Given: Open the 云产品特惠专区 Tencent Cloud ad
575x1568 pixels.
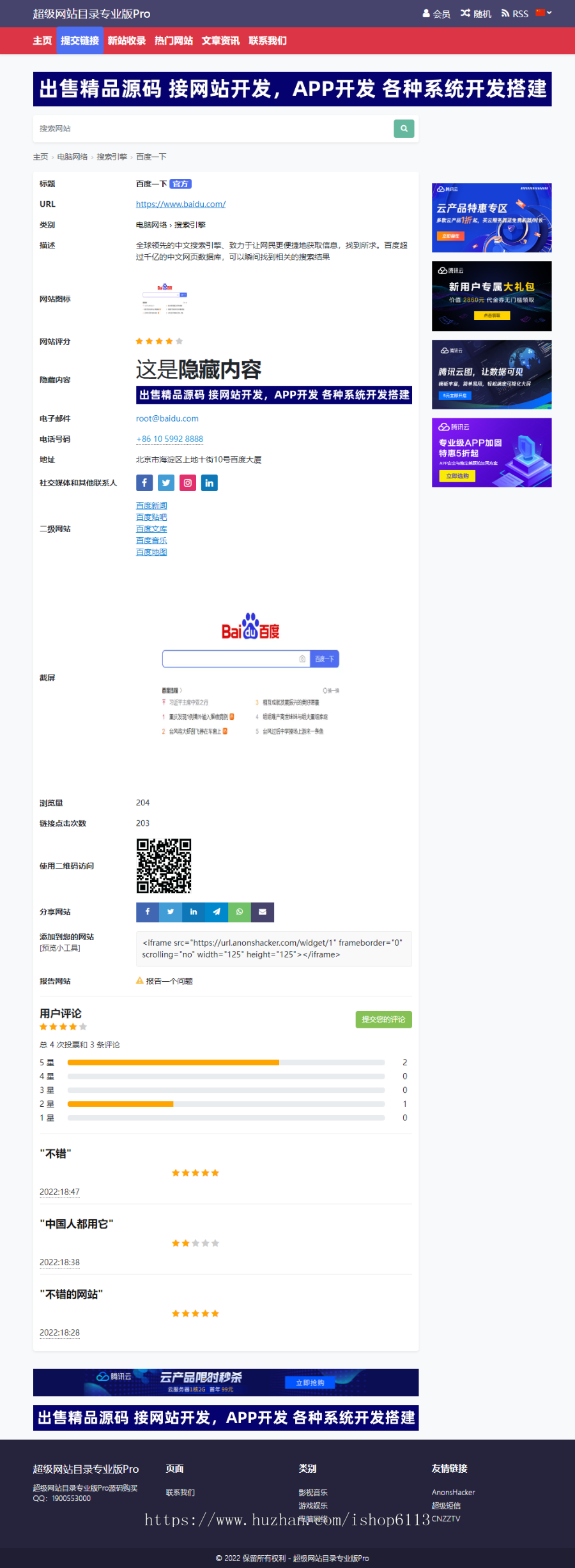Looking at the screenshot, I should click(492, 218).
